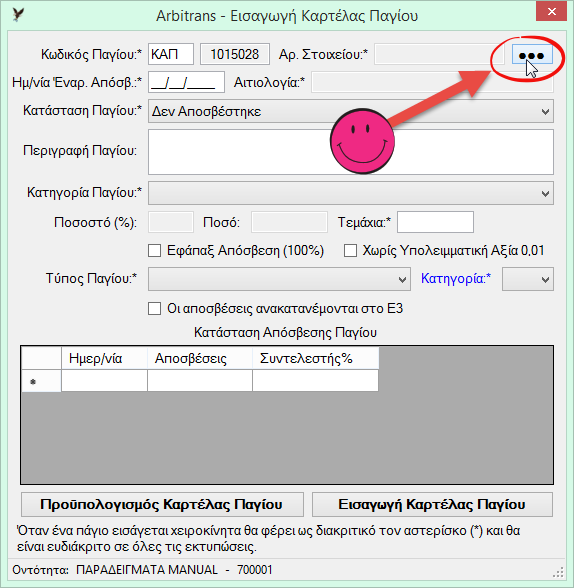Click the Περιγραφή Παγίου text area
This screenshot has height=588, width=574.
pos(351,152)
